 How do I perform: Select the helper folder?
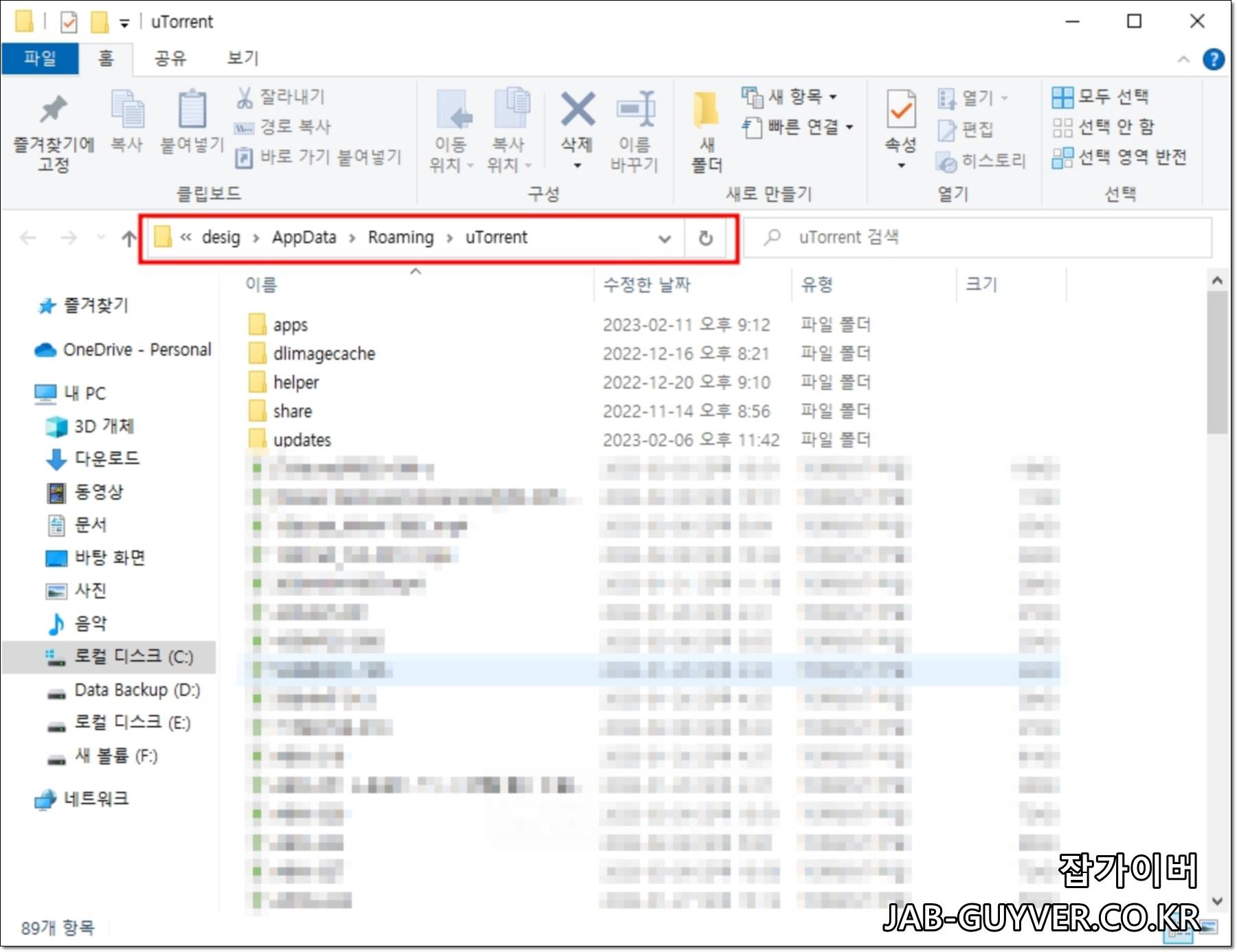coord(283,382)
